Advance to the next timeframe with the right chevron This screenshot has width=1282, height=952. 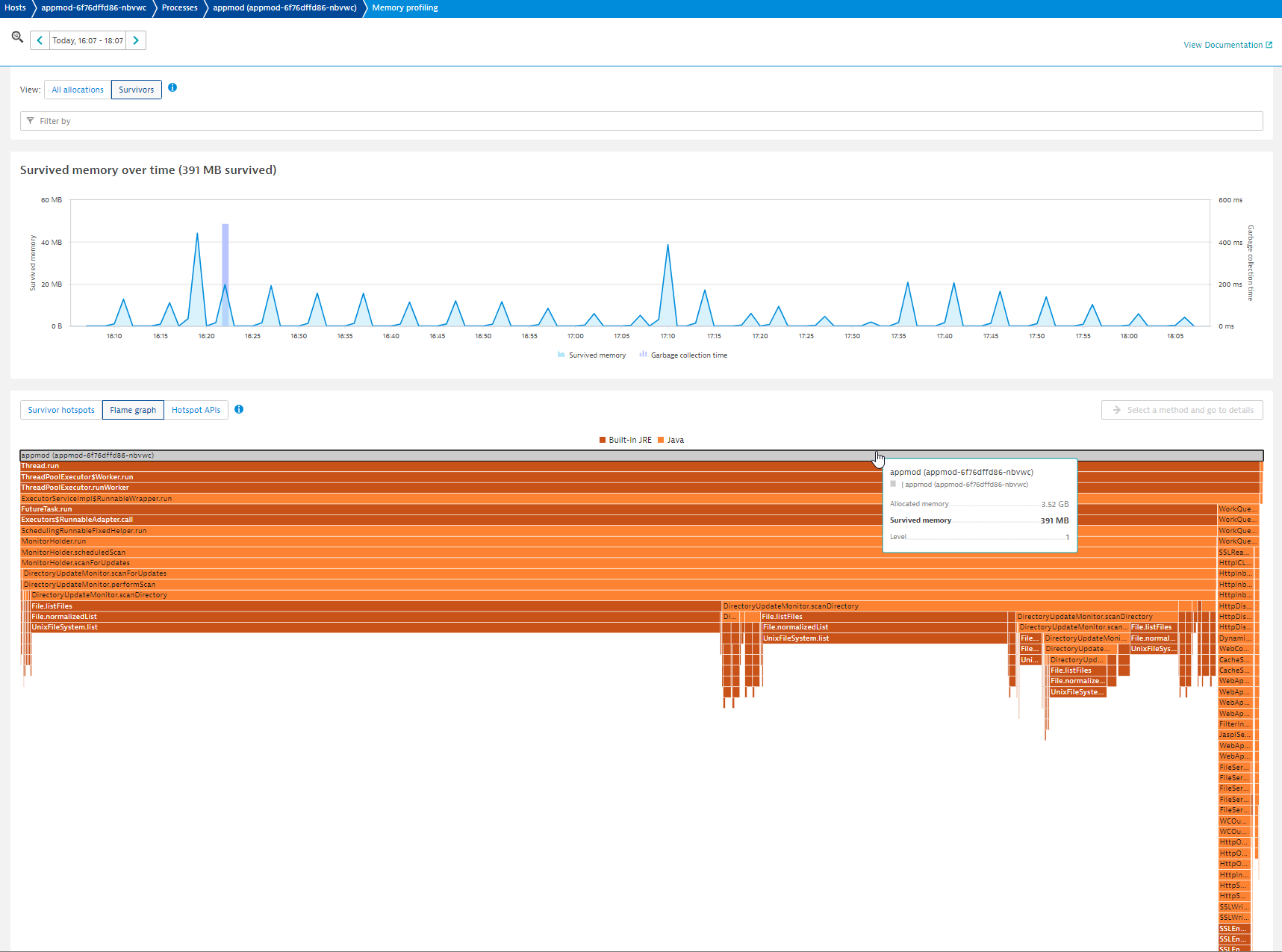tap(136, 40)
